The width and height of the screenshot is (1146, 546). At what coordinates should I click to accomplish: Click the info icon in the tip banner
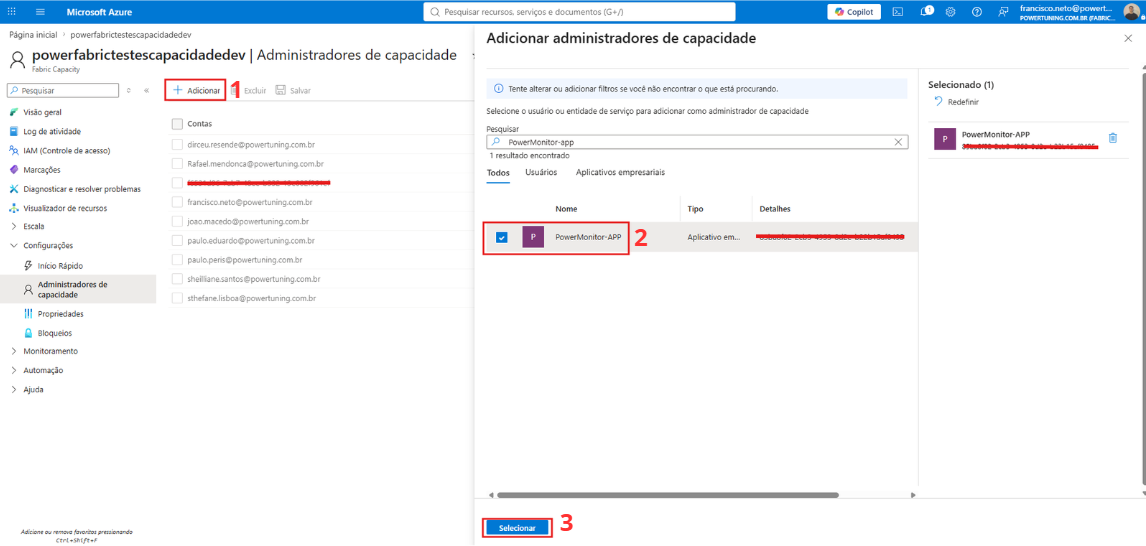tap(499, 88)
